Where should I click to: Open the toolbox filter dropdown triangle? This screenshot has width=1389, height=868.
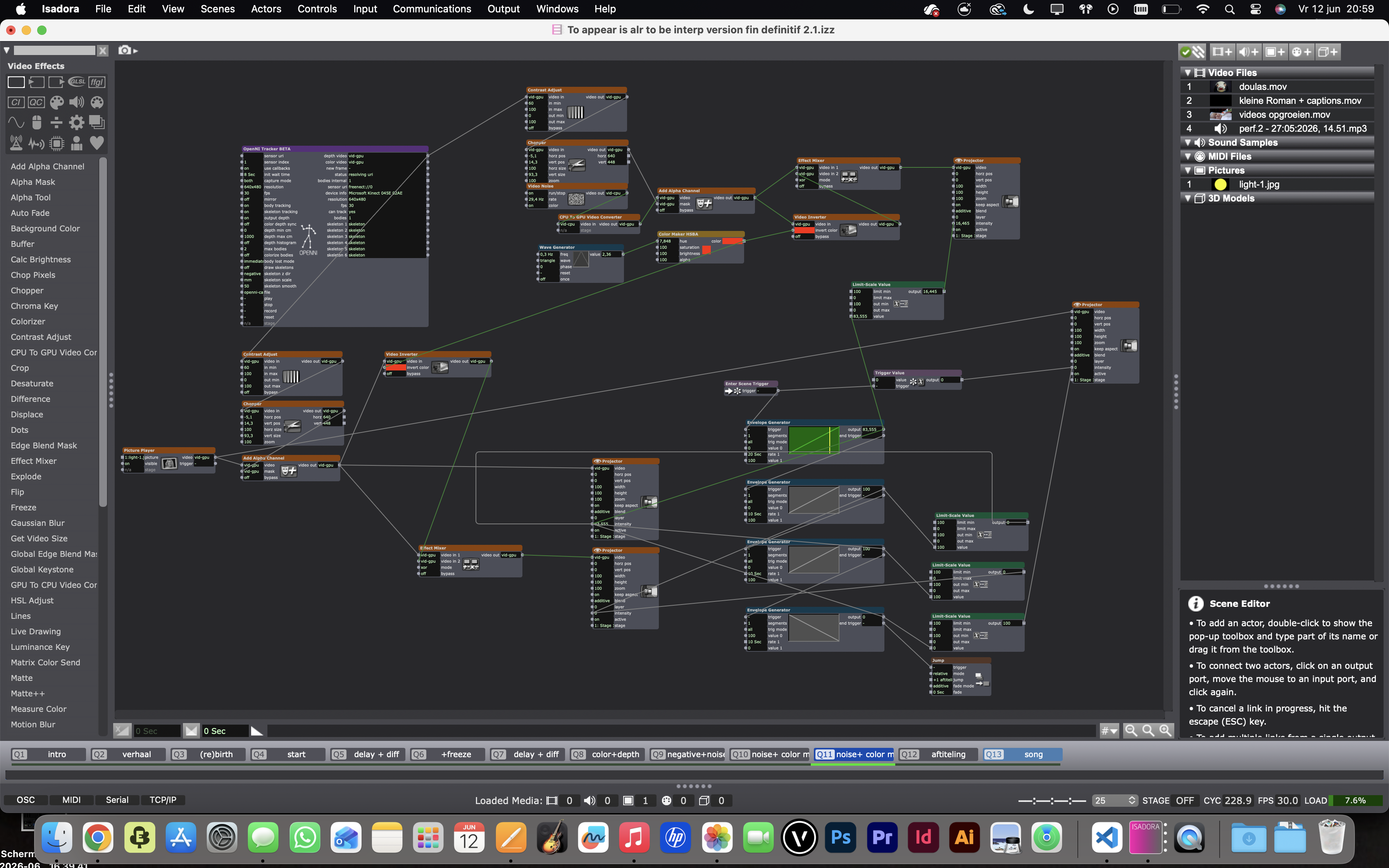pos(6,50)
